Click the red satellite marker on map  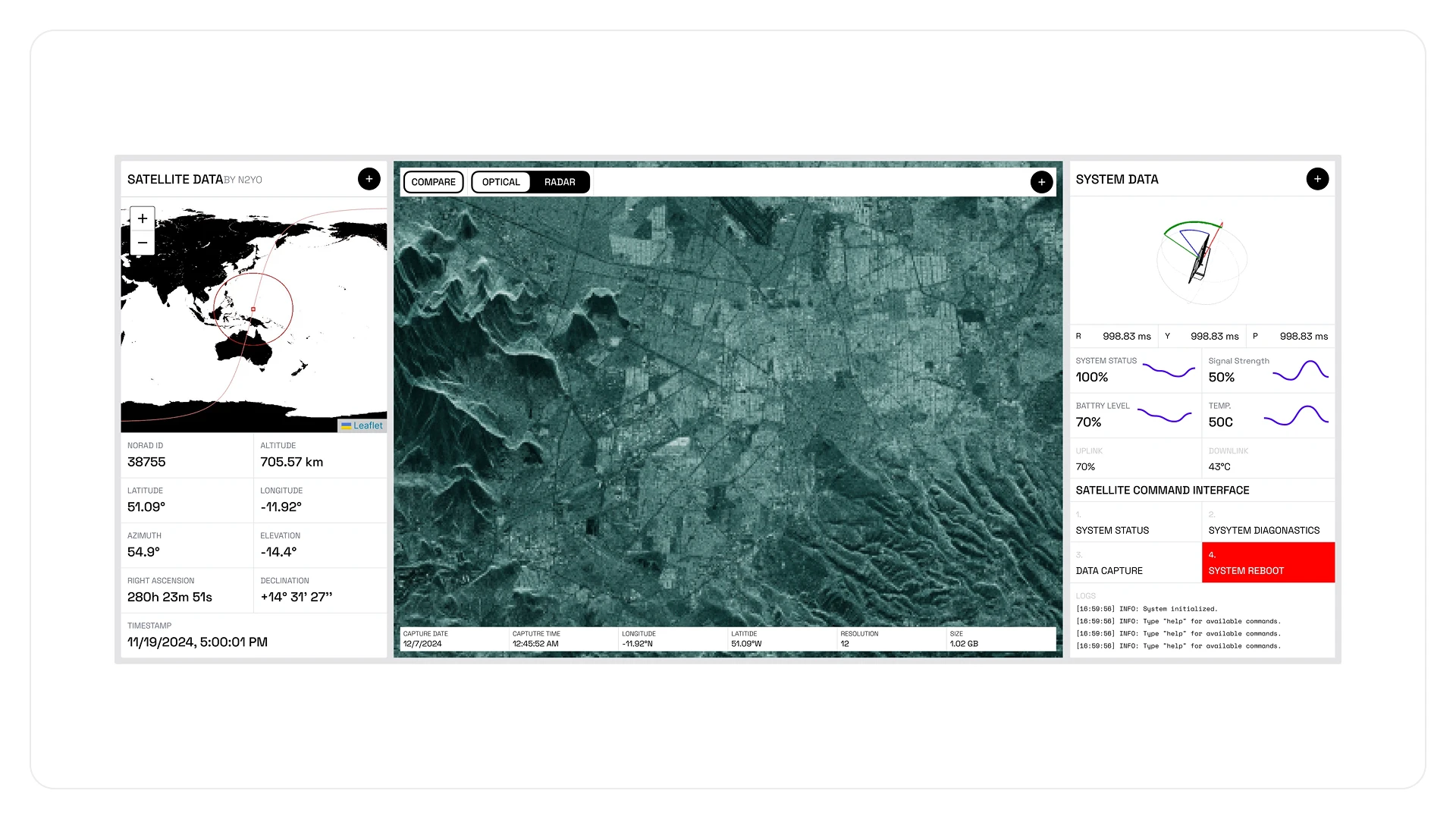coord(253,309)
